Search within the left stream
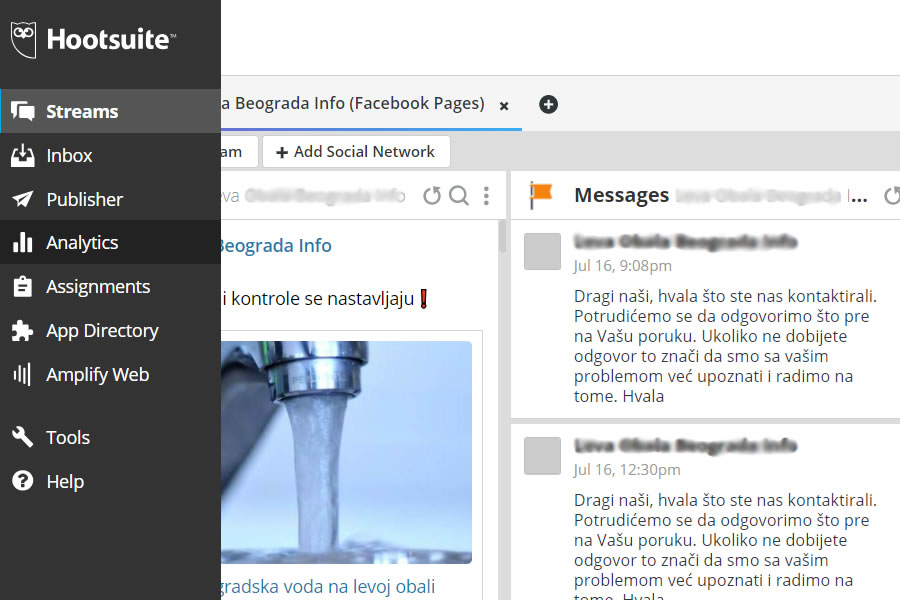Viewport: 900px width, 600px height. pos(459,196)
